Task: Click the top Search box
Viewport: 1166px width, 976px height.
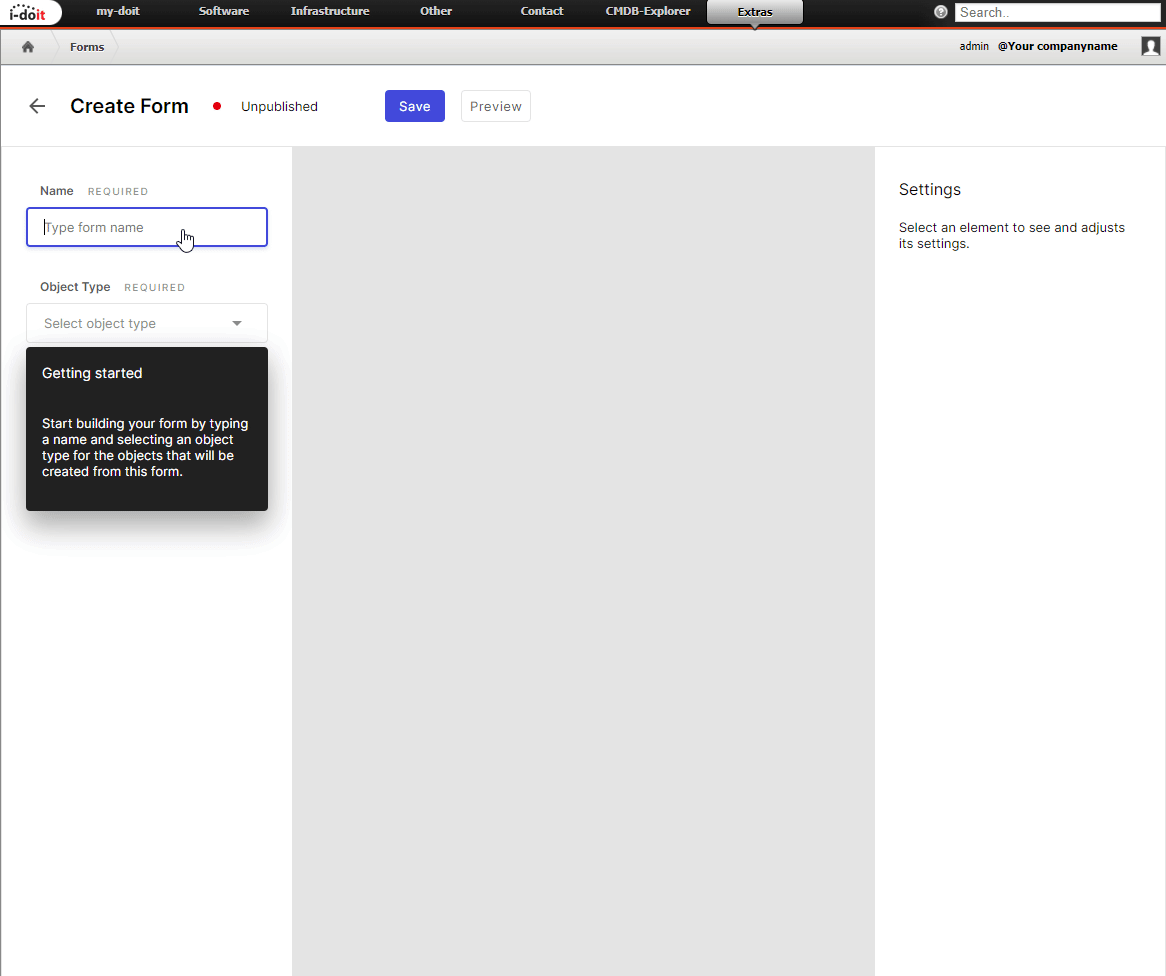Action: click(x=1057, y=13)
